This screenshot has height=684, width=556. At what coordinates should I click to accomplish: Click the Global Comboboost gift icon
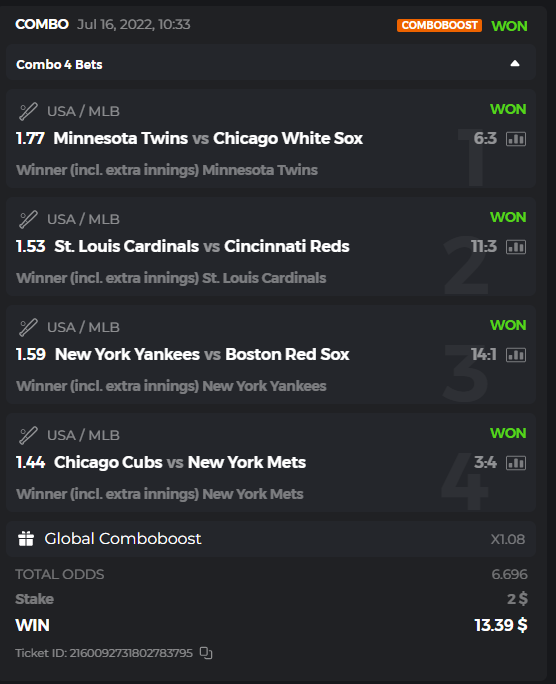click(x=26, y=539)
